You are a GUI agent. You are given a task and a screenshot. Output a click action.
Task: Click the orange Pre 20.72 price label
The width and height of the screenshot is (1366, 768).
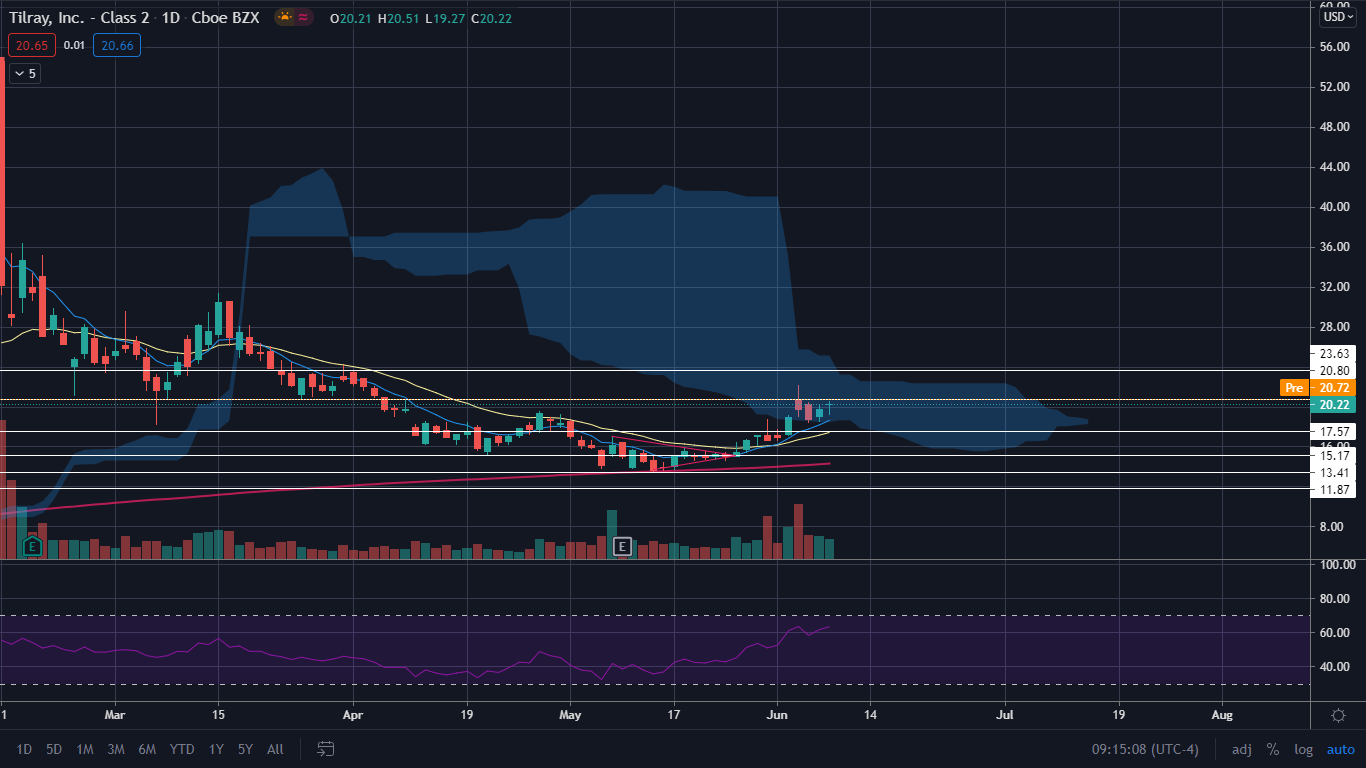click(1319, 387)
